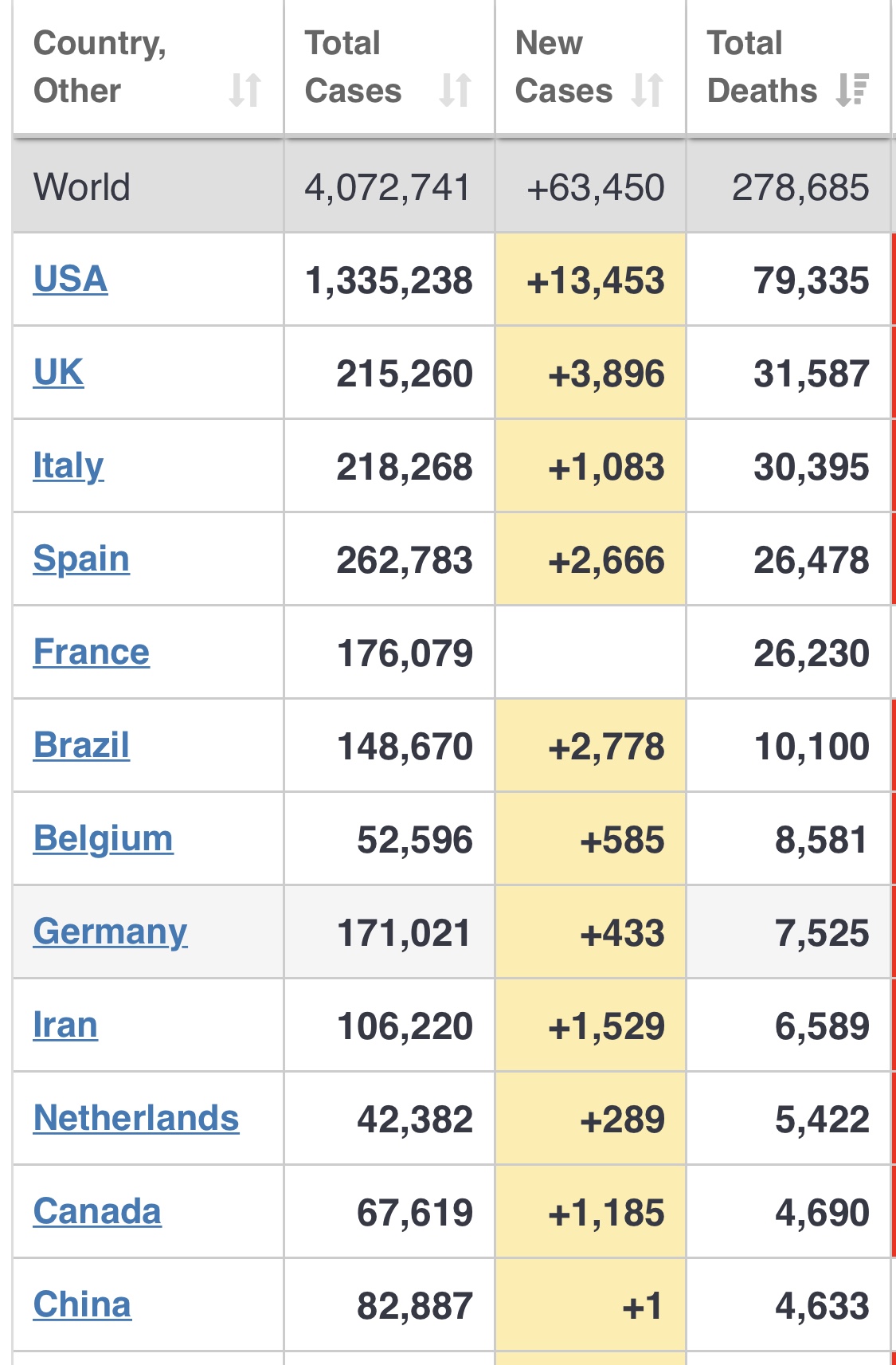The width and height of the screenshot is (896, 1365).
Task: Sort by Country, Other column arrows
Action: 245,90
